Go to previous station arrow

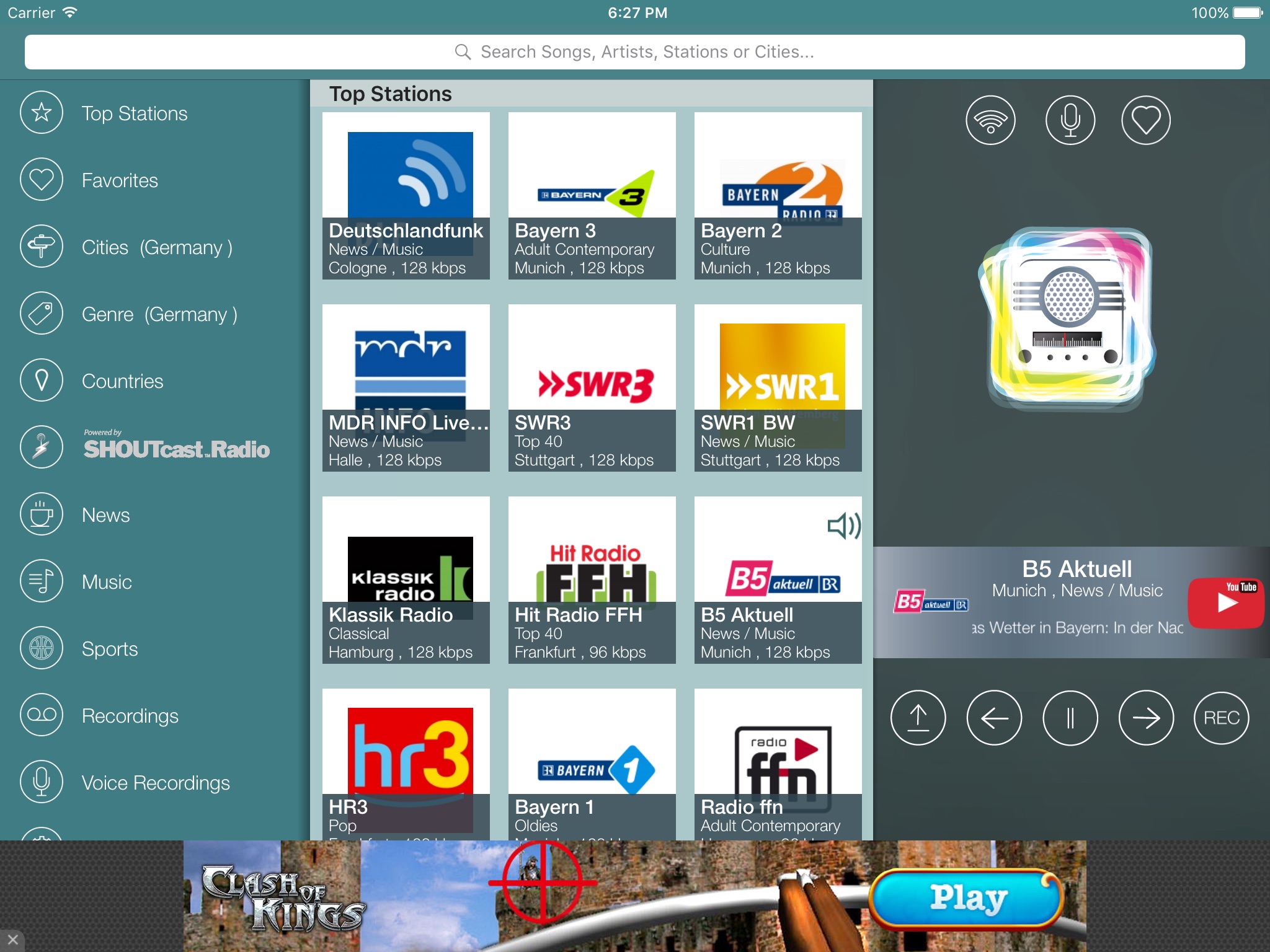[x=993, y=718]
